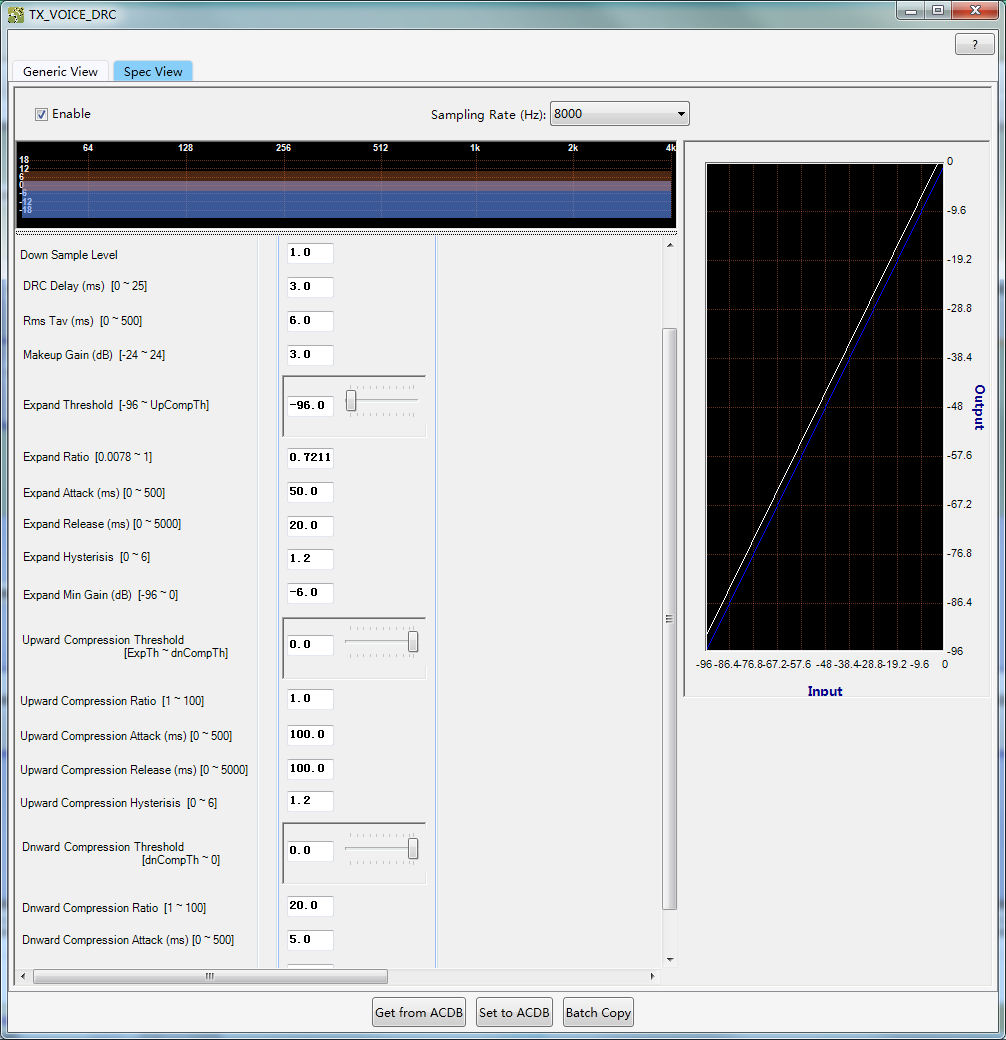Click the Set to ACDB button
The image size is (1006, 1040).
[514, 1012]
